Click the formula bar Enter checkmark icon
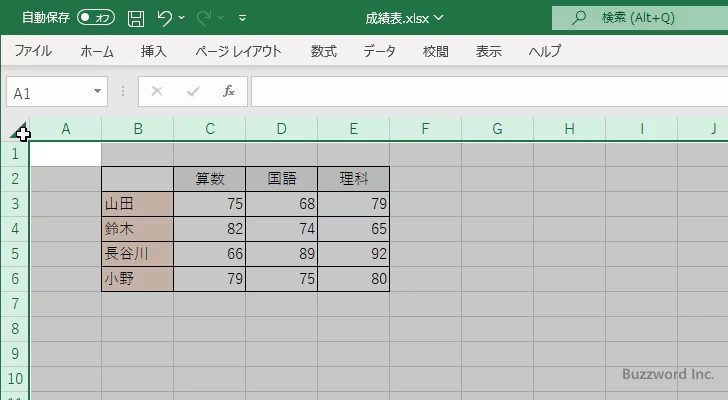 (x=192, y=92)
